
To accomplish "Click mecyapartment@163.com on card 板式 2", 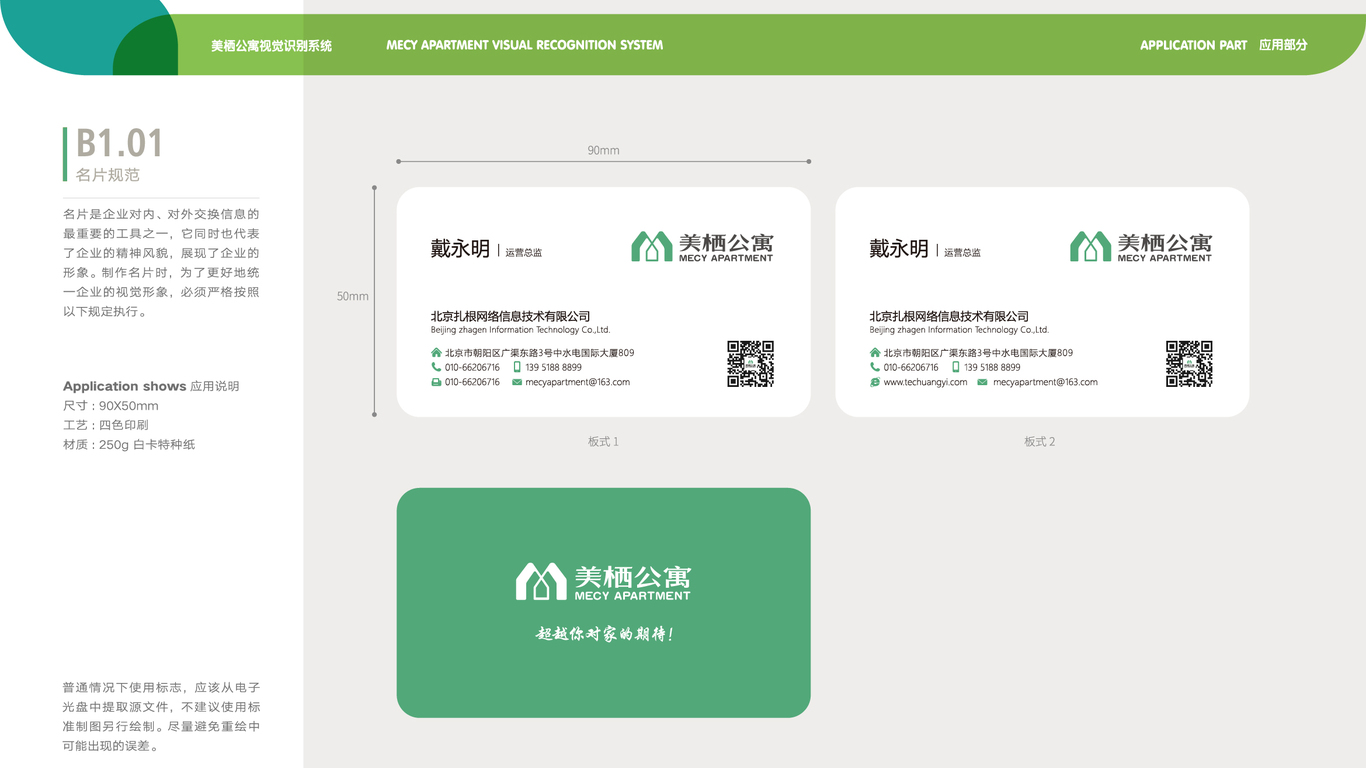I will point(1045,382).
